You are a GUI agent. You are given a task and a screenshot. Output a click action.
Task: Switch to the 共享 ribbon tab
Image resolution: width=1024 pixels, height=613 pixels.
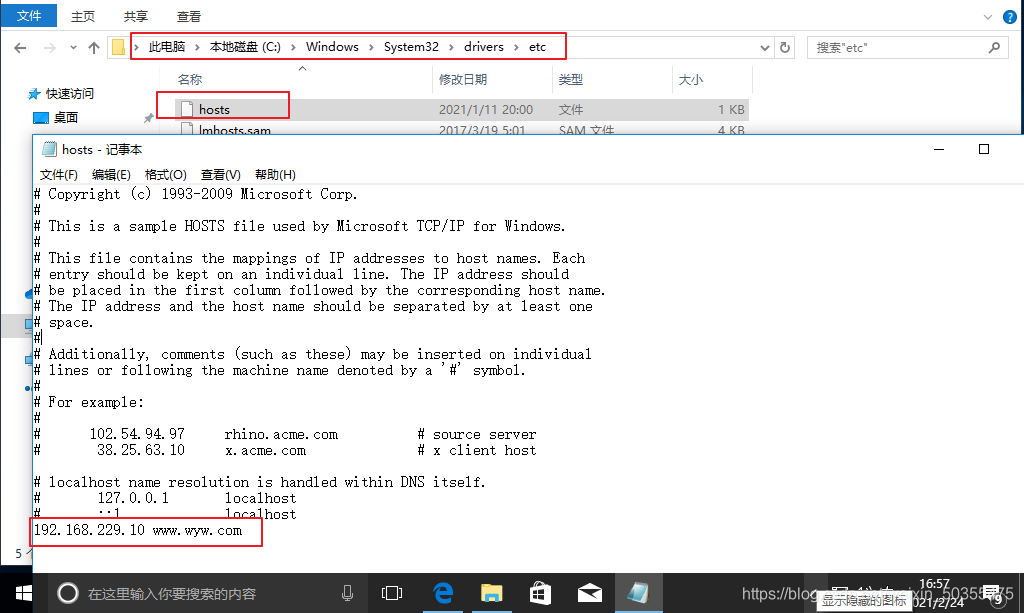(x=136, y=16)
